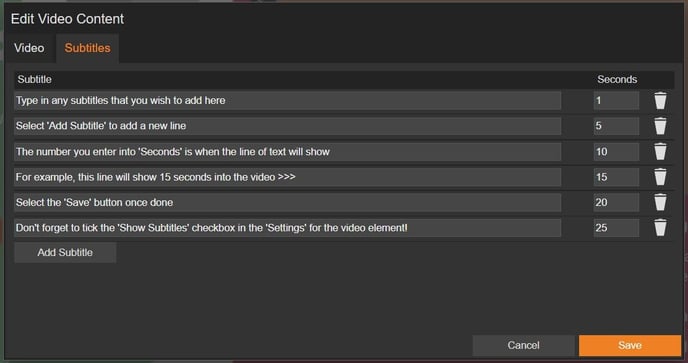Focus the seconds field containing 1
This screenshot has height=363, width=688.
[x=616, y=101]
